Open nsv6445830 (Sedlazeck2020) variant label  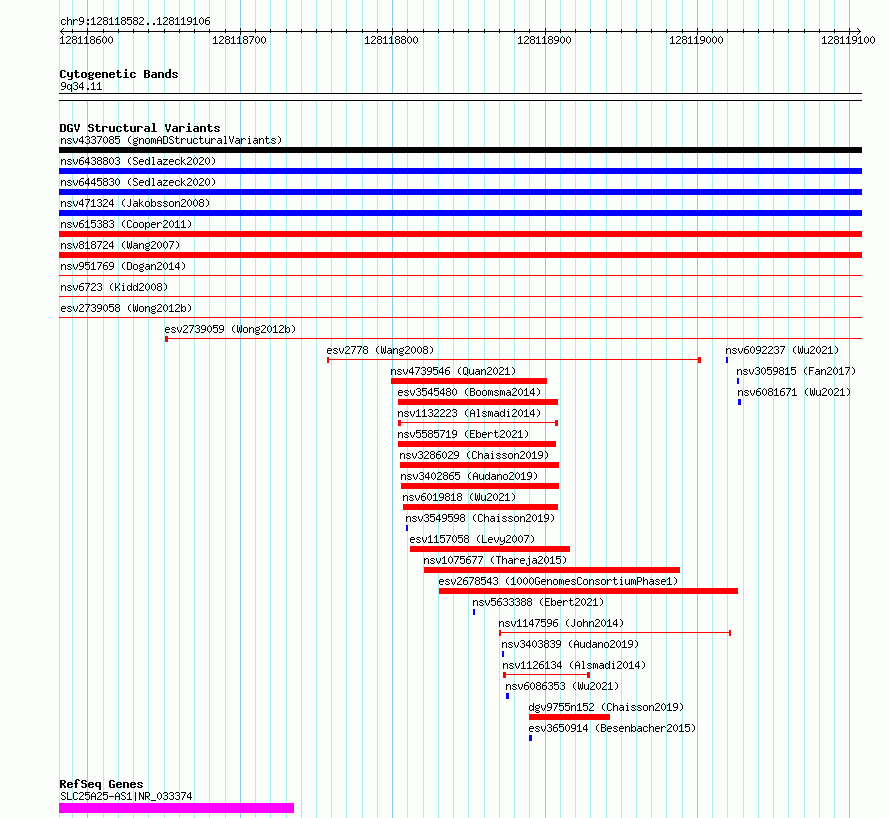(x=138, y=182)
